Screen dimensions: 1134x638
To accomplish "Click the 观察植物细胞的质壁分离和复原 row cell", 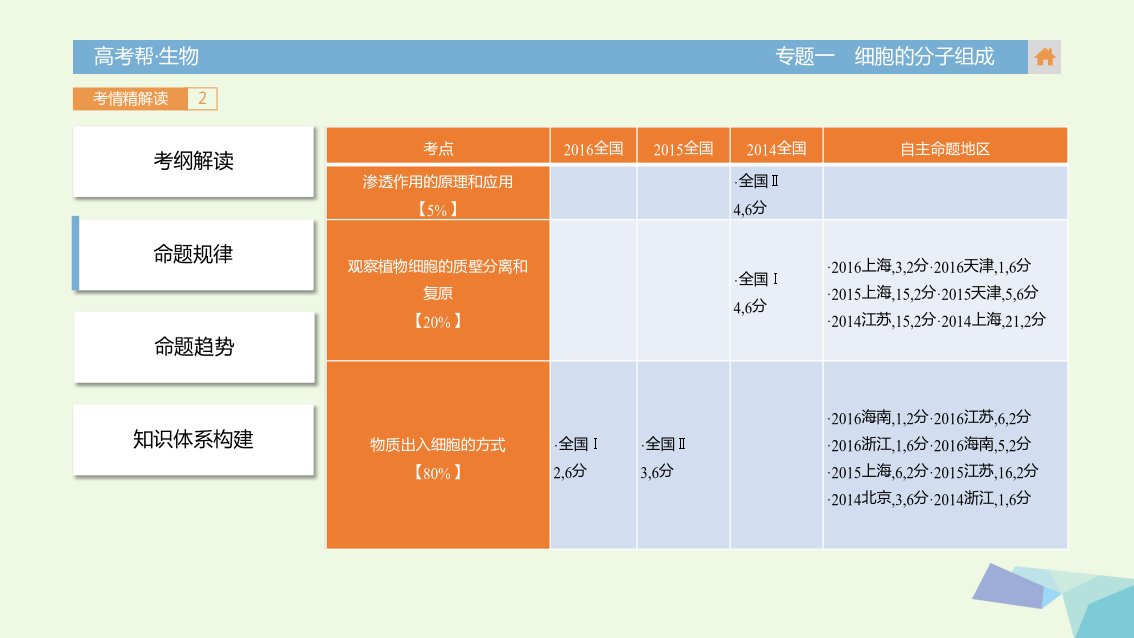I will [x=438, y=291].
